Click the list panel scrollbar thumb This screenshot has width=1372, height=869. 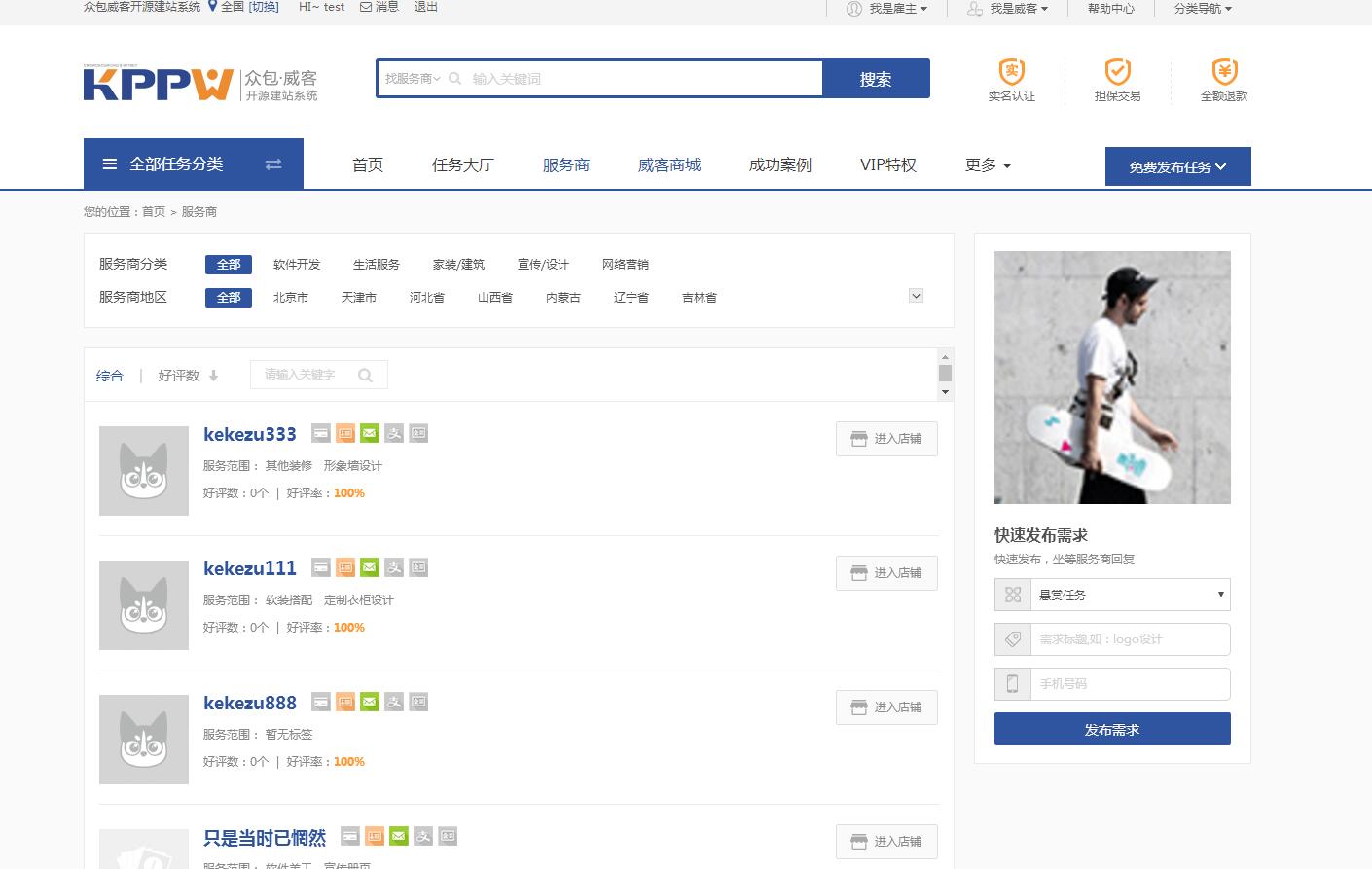(x=945, y=374)
